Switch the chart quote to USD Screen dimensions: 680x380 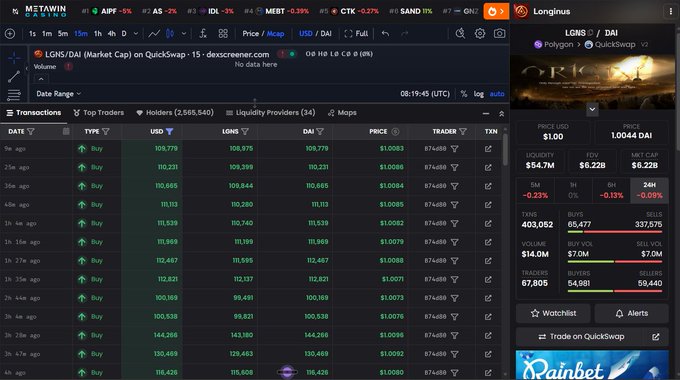305,33
